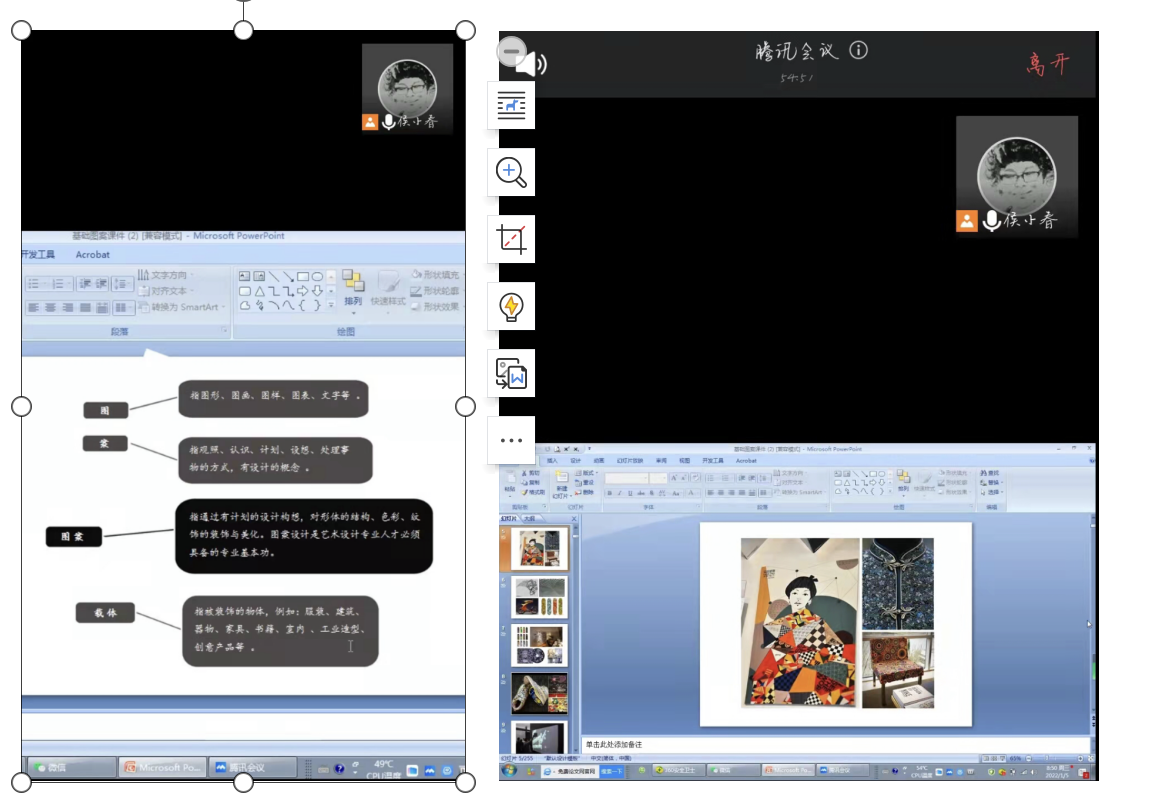Select the crop picture tool

(511, 240)
